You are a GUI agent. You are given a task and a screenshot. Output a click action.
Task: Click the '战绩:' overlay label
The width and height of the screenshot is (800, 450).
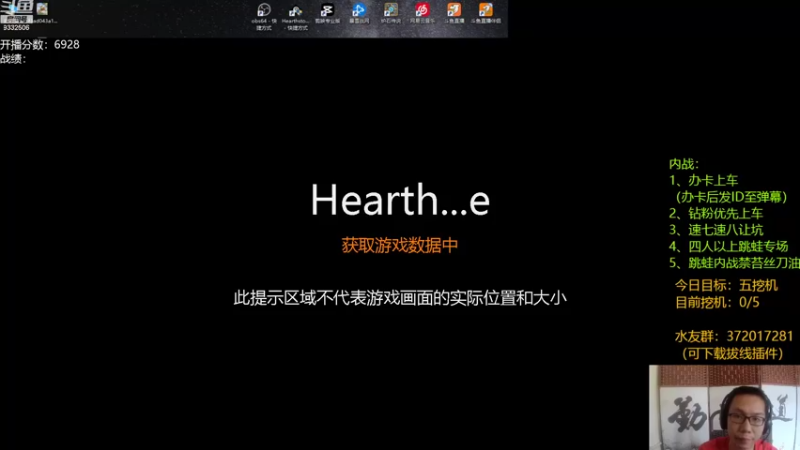[x=13, y=59]
